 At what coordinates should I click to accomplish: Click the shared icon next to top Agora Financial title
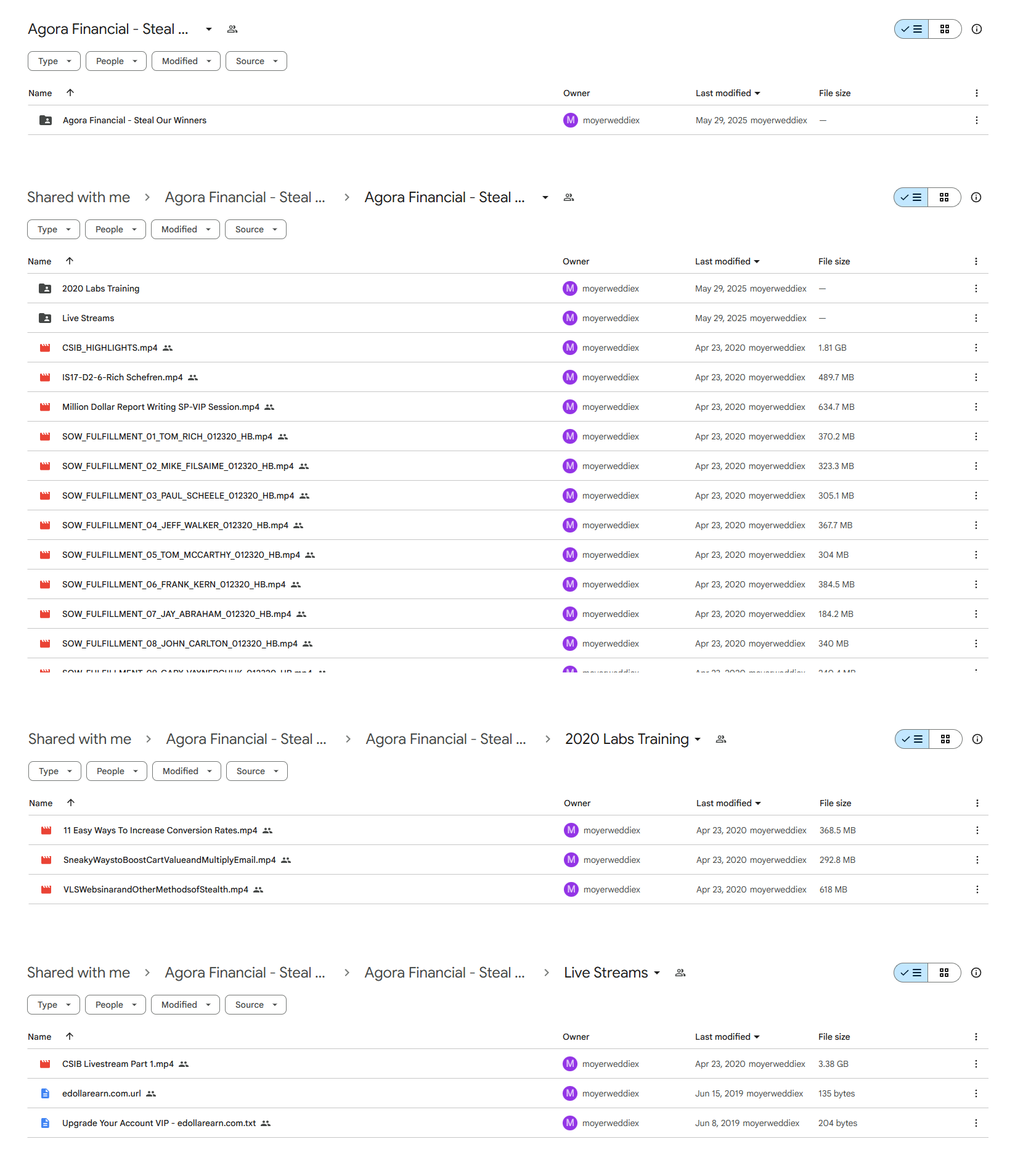tap(232, 29)
